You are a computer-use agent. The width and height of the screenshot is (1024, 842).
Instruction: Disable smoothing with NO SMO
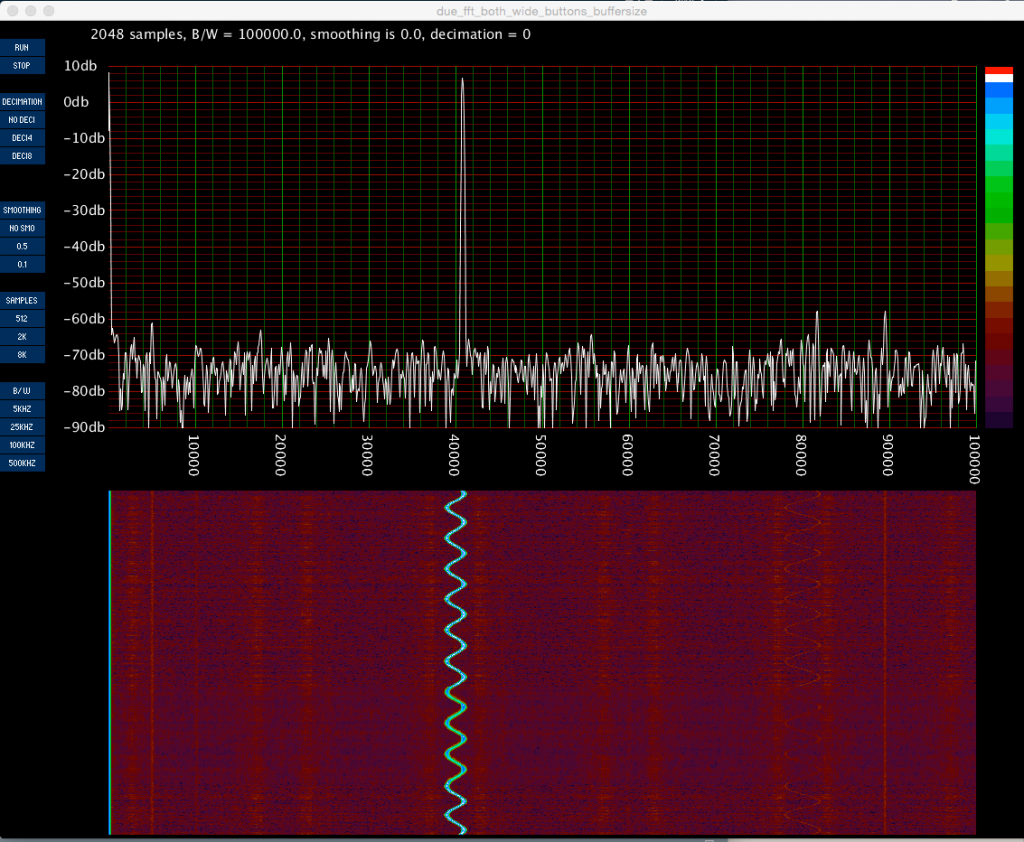click(x=22, y=228)
